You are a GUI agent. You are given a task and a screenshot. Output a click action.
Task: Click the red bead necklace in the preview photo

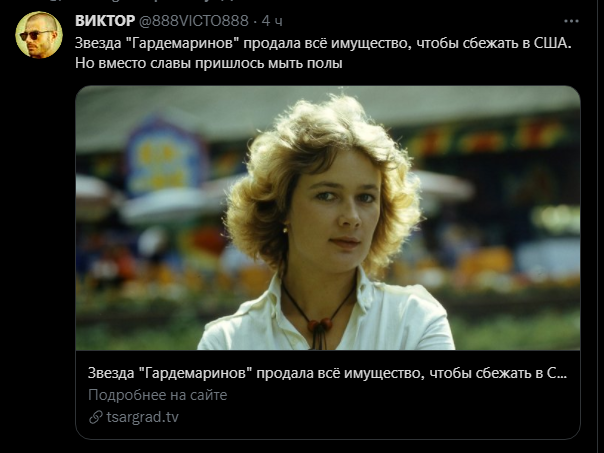[320, 324]
